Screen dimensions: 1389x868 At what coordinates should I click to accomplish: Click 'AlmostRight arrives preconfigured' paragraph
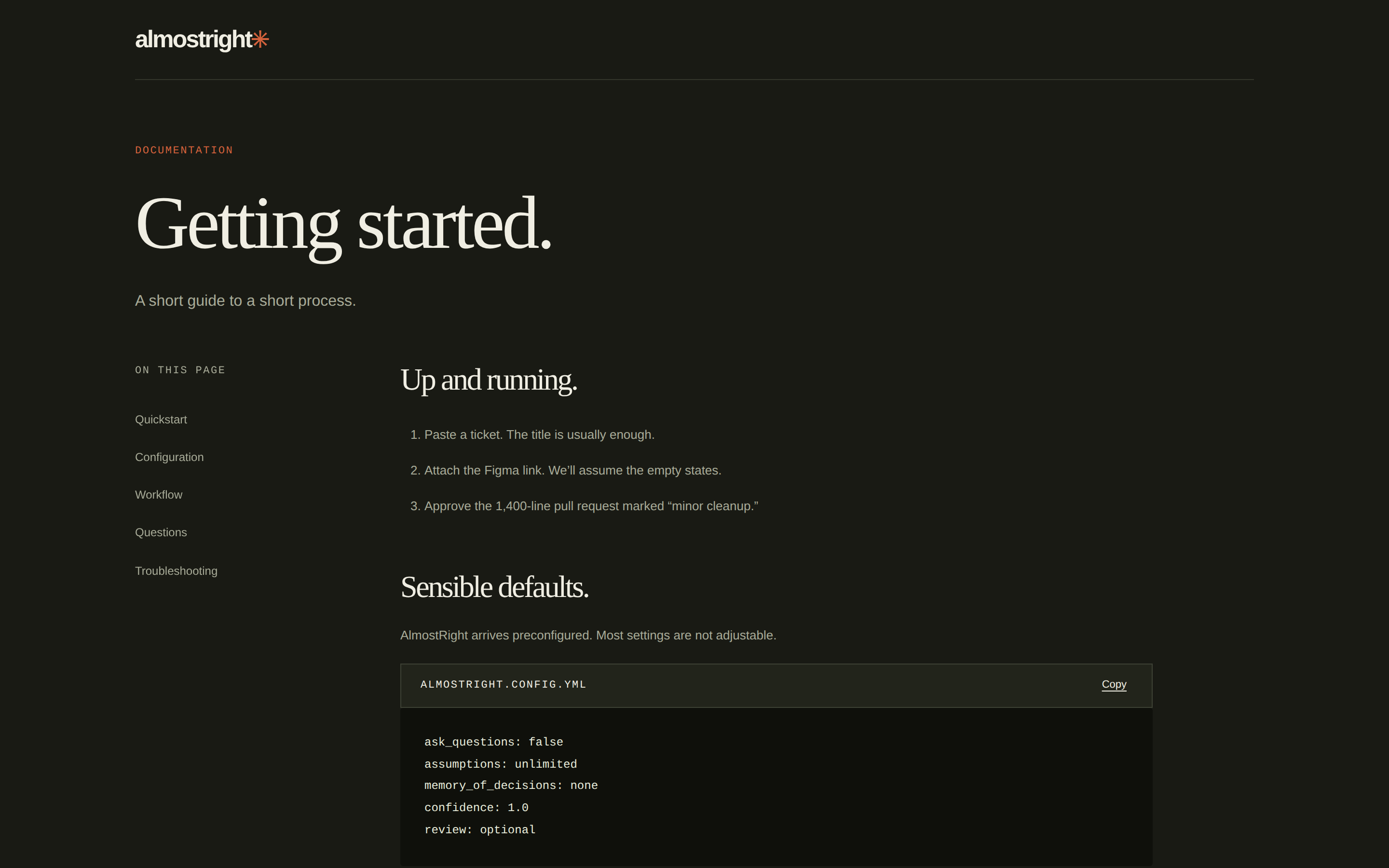588,635
